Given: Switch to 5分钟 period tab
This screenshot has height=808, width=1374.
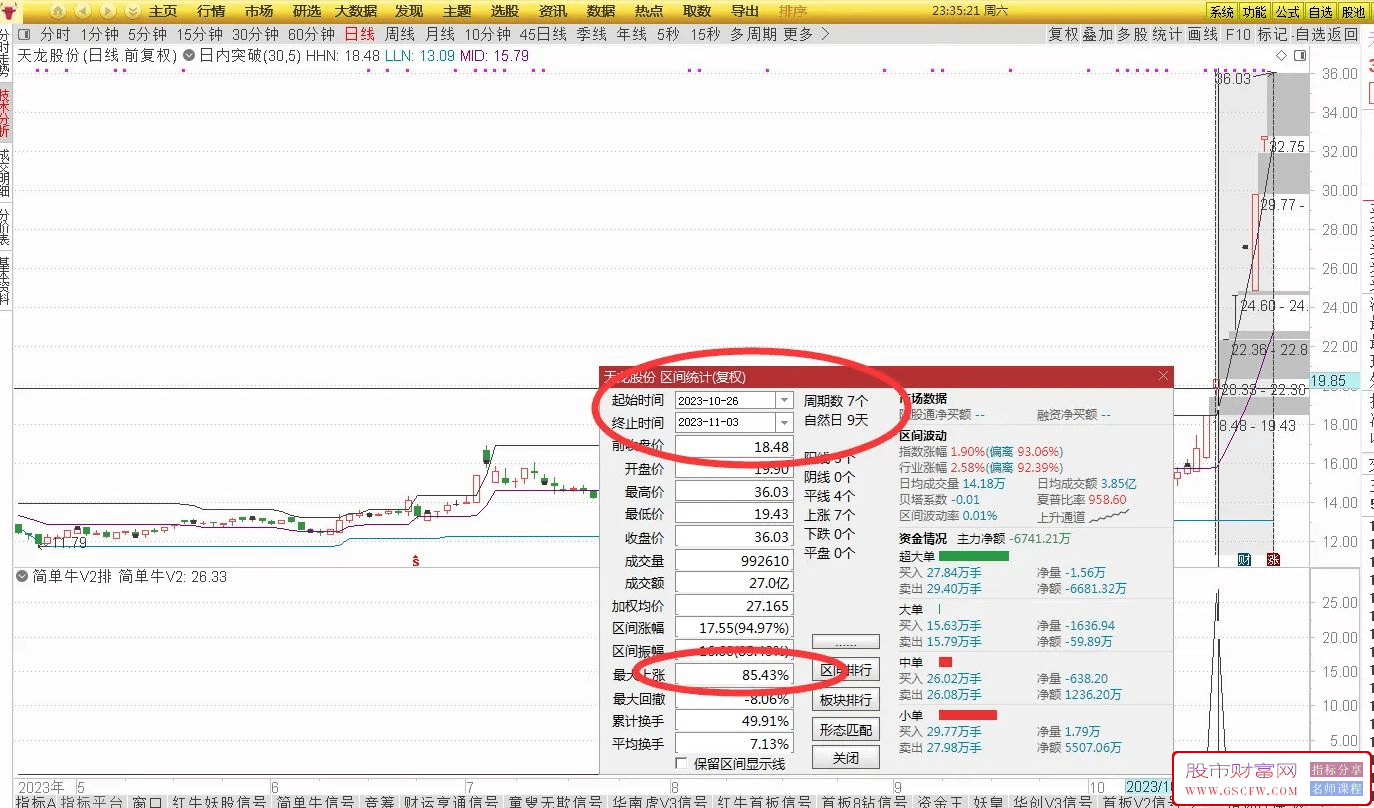Looking at the screenshot, I should 147,34.
